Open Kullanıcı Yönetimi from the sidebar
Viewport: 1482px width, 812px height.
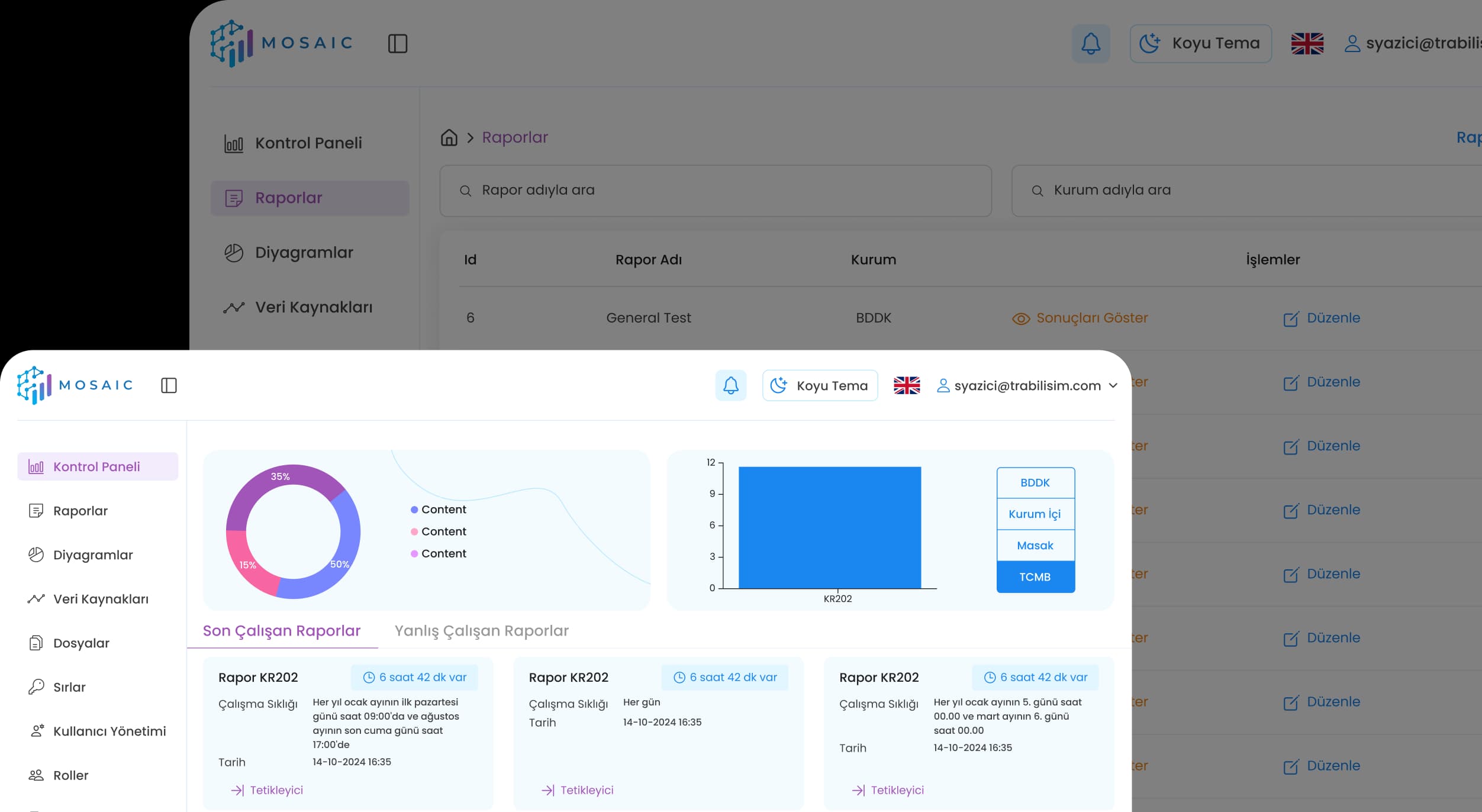pos(109,731)
